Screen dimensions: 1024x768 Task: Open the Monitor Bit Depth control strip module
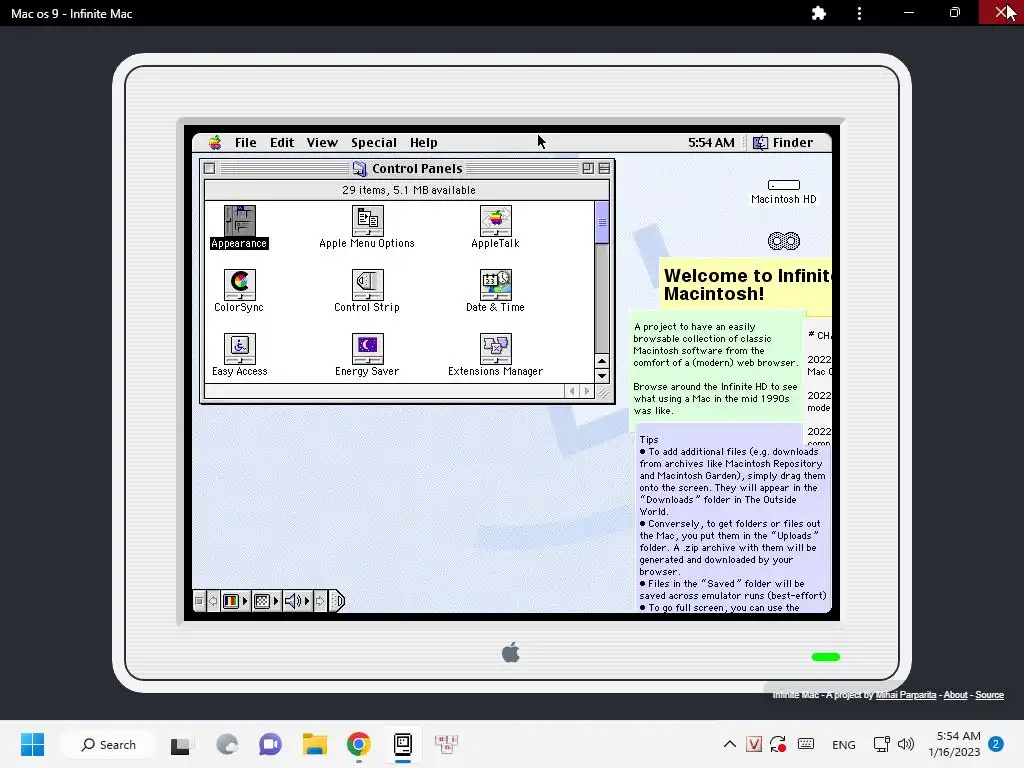[234, 601]
